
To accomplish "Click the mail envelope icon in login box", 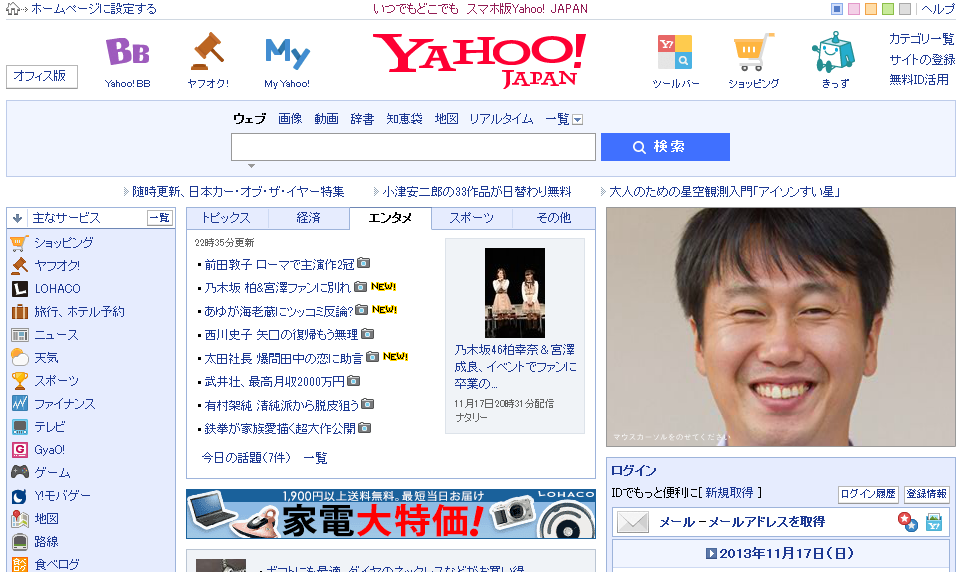I will (x=633, y=522).
